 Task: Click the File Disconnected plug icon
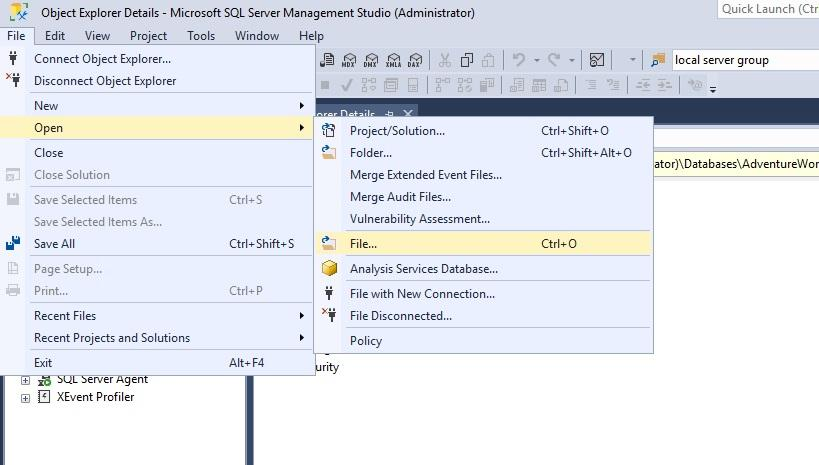coord(329,315)
